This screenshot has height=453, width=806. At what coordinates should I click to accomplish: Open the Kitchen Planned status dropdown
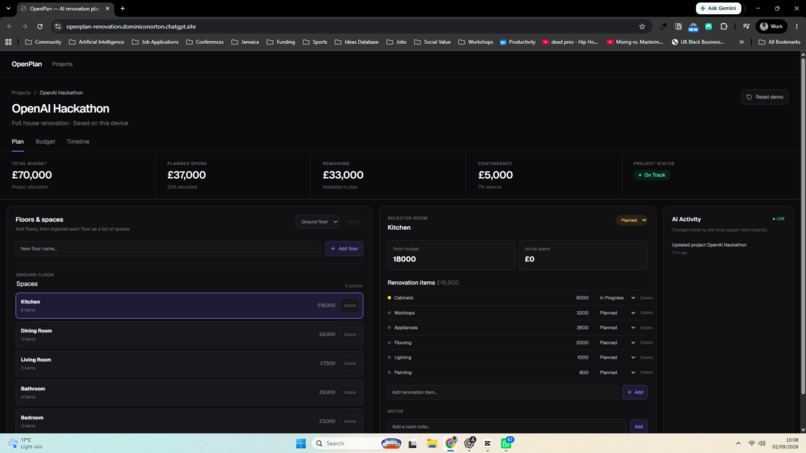(631, 220)
